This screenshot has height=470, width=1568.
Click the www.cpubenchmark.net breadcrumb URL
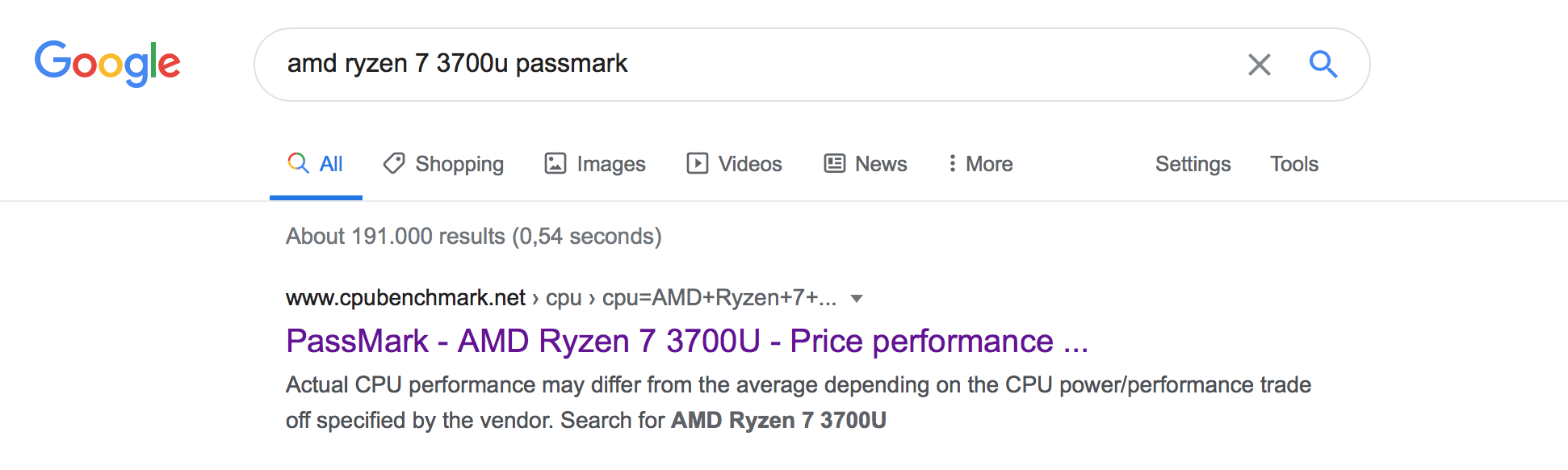click(x=405, y=297)
